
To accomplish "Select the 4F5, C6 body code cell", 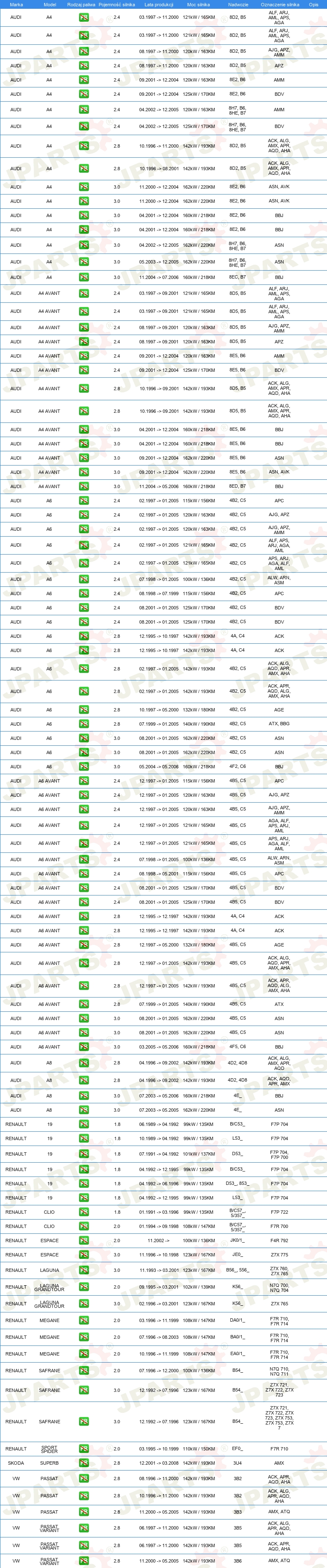I will coord(238,1047).
